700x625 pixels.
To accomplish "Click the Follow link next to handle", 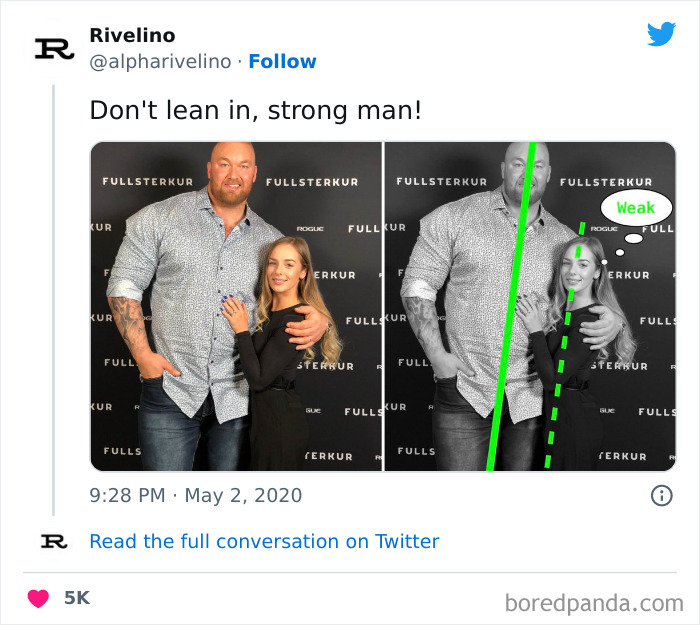I will coord(282,61).
